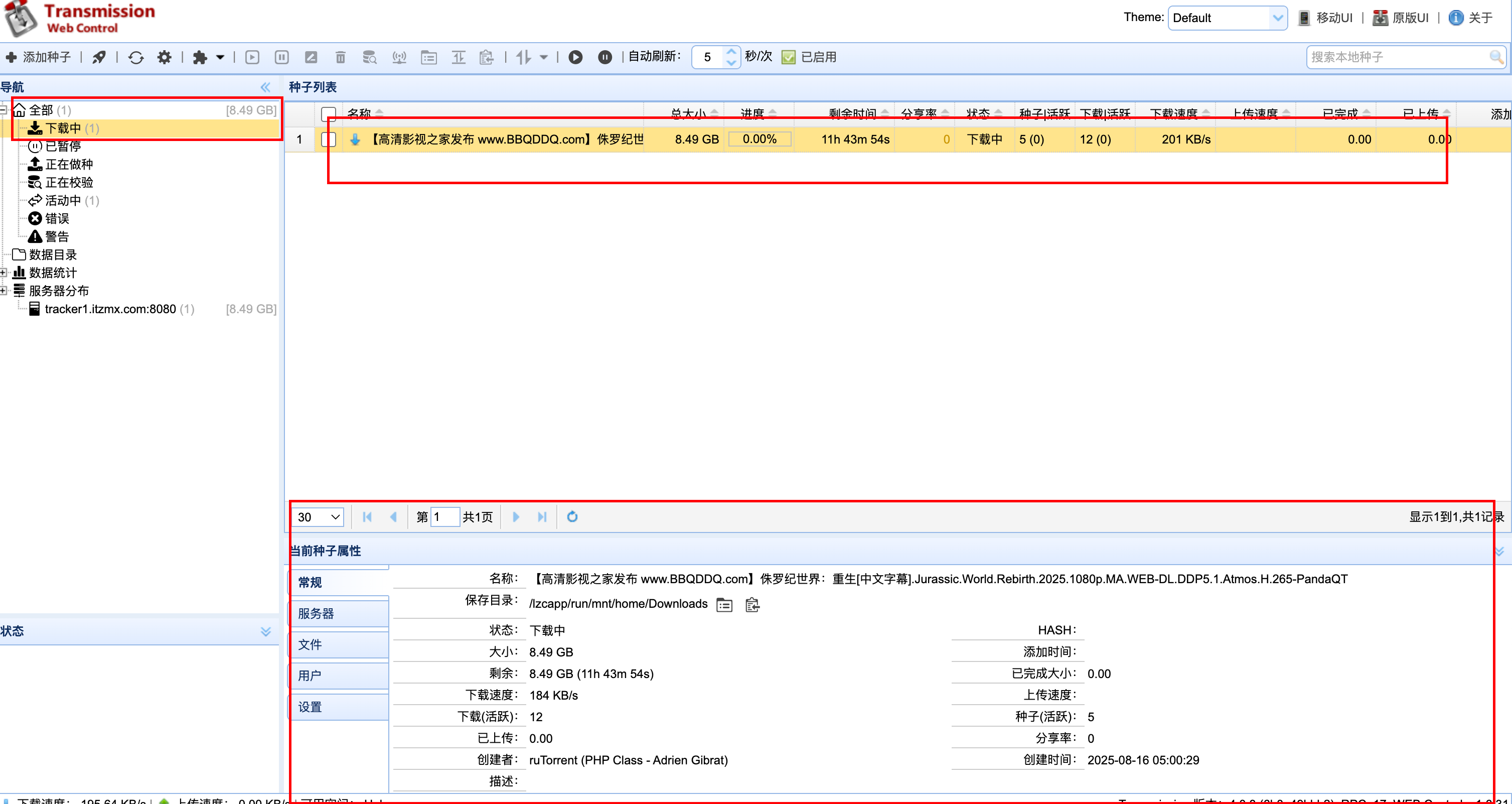Viewport: 1512px width, 804px height.
Task: Click the 添加种子 add torrent button
Action: pyautogui.click(x=38, y=57)
